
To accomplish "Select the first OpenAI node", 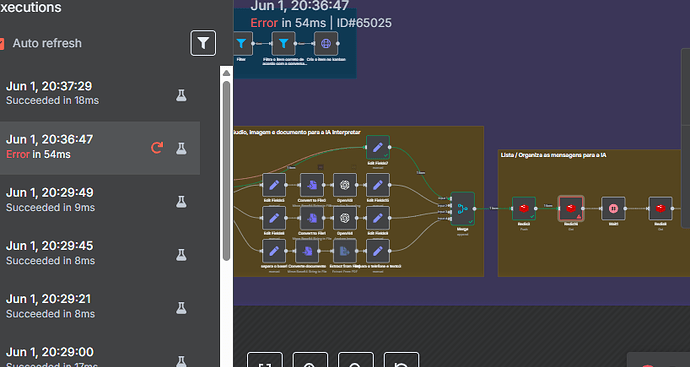I will tap(345, 185).
